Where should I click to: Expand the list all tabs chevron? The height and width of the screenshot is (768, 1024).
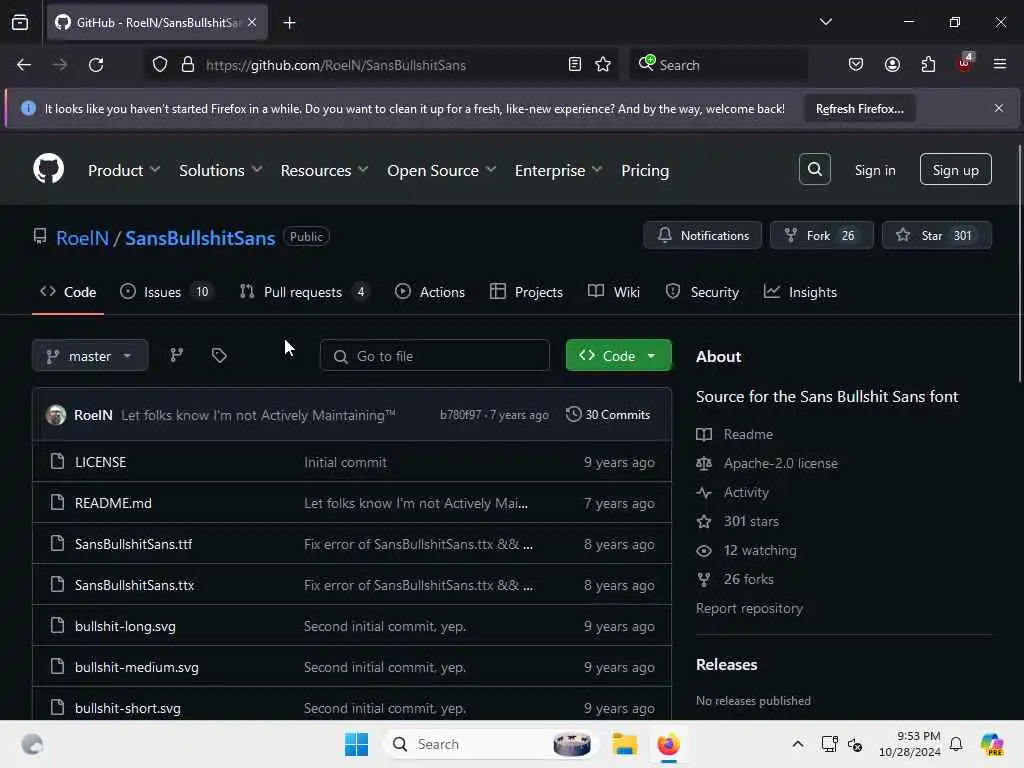click(x=825, y=22)
